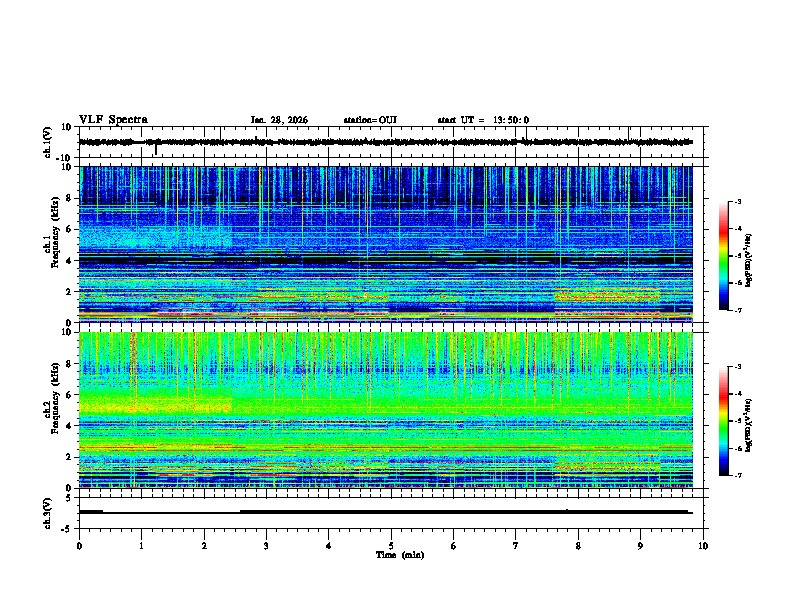This screenshot has width=792, height=612.
Task: Click the ch.3 voltage trace panel
Action: (393, 513)
